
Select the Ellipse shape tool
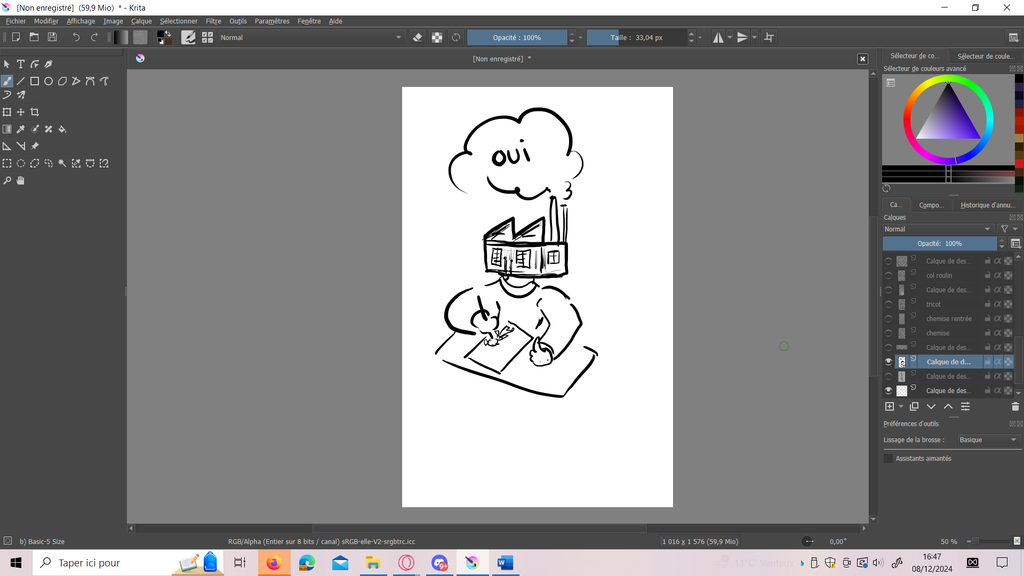pos(48,81)
